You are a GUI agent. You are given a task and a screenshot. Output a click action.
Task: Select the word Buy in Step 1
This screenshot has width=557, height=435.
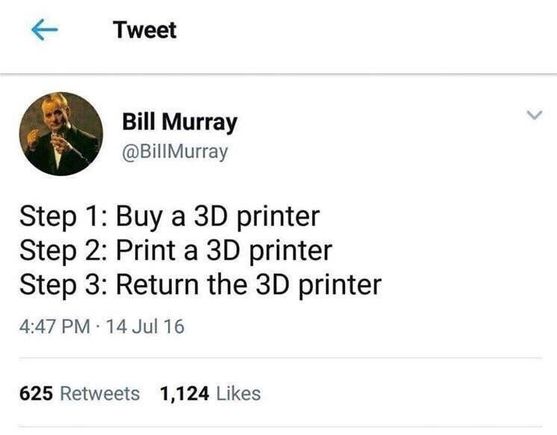point(139,217)
